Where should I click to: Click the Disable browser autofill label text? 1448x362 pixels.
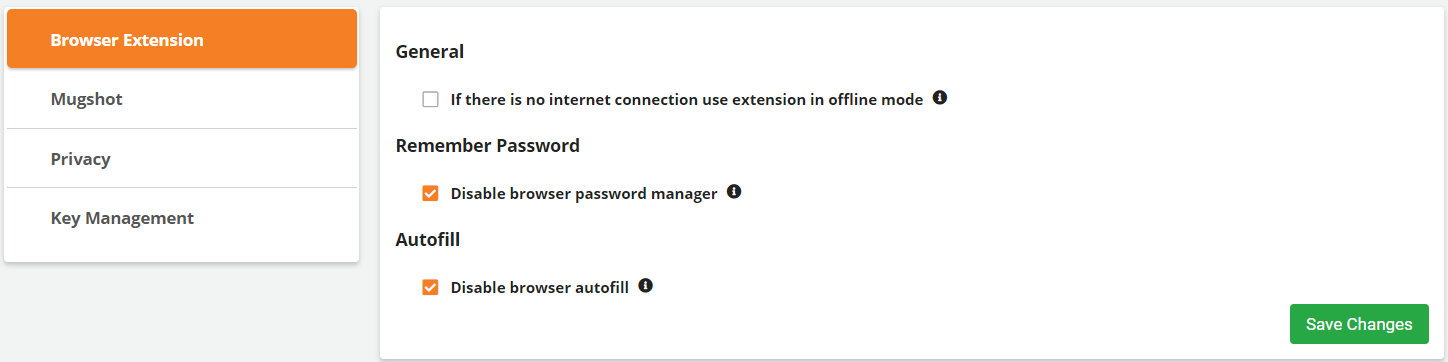[x=540, y=288]
